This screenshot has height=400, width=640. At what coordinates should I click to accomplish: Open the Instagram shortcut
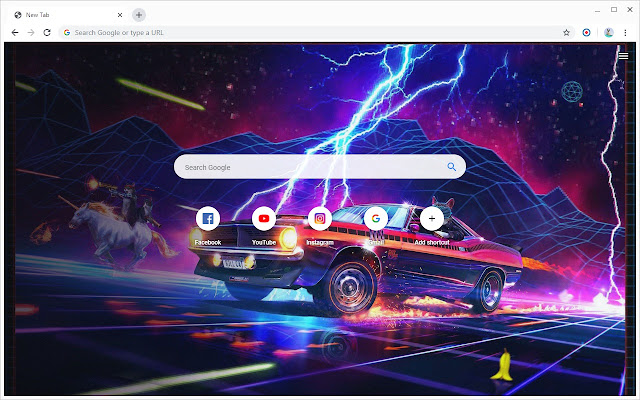[320, 218]
